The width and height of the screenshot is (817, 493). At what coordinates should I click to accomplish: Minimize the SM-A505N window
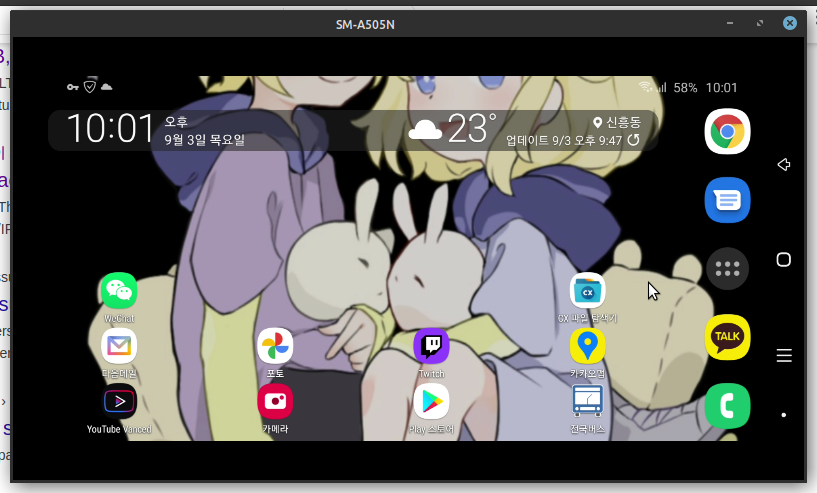point(730,23)
